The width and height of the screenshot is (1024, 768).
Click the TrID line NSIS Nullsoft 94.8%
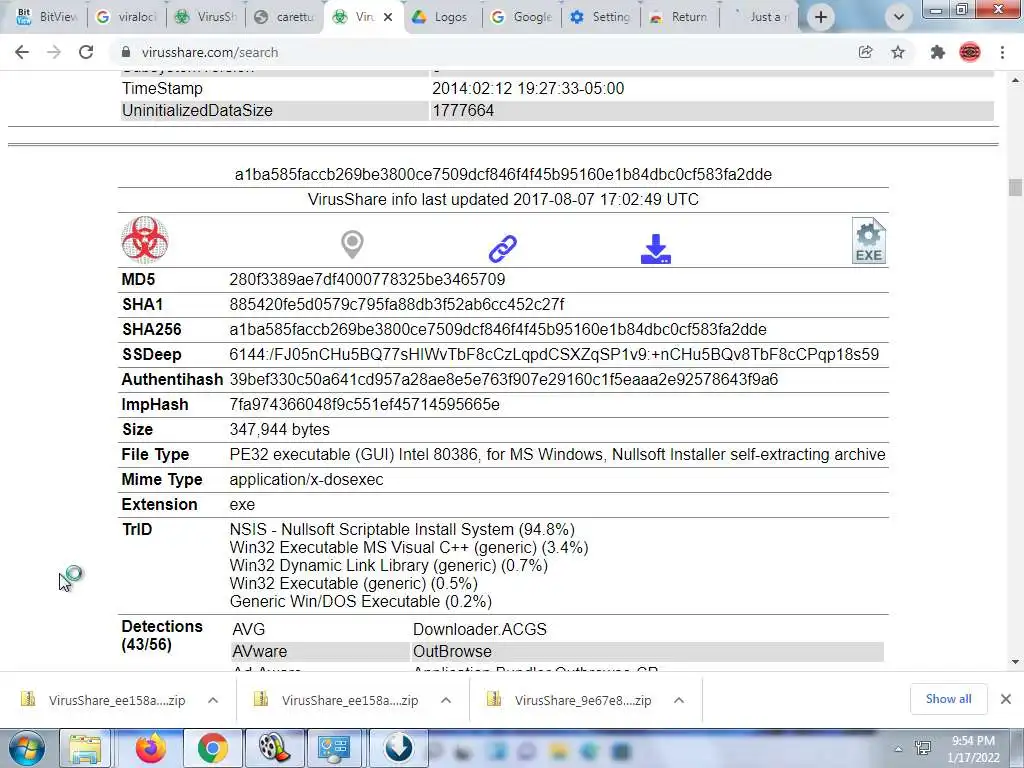tap(402, 529)
